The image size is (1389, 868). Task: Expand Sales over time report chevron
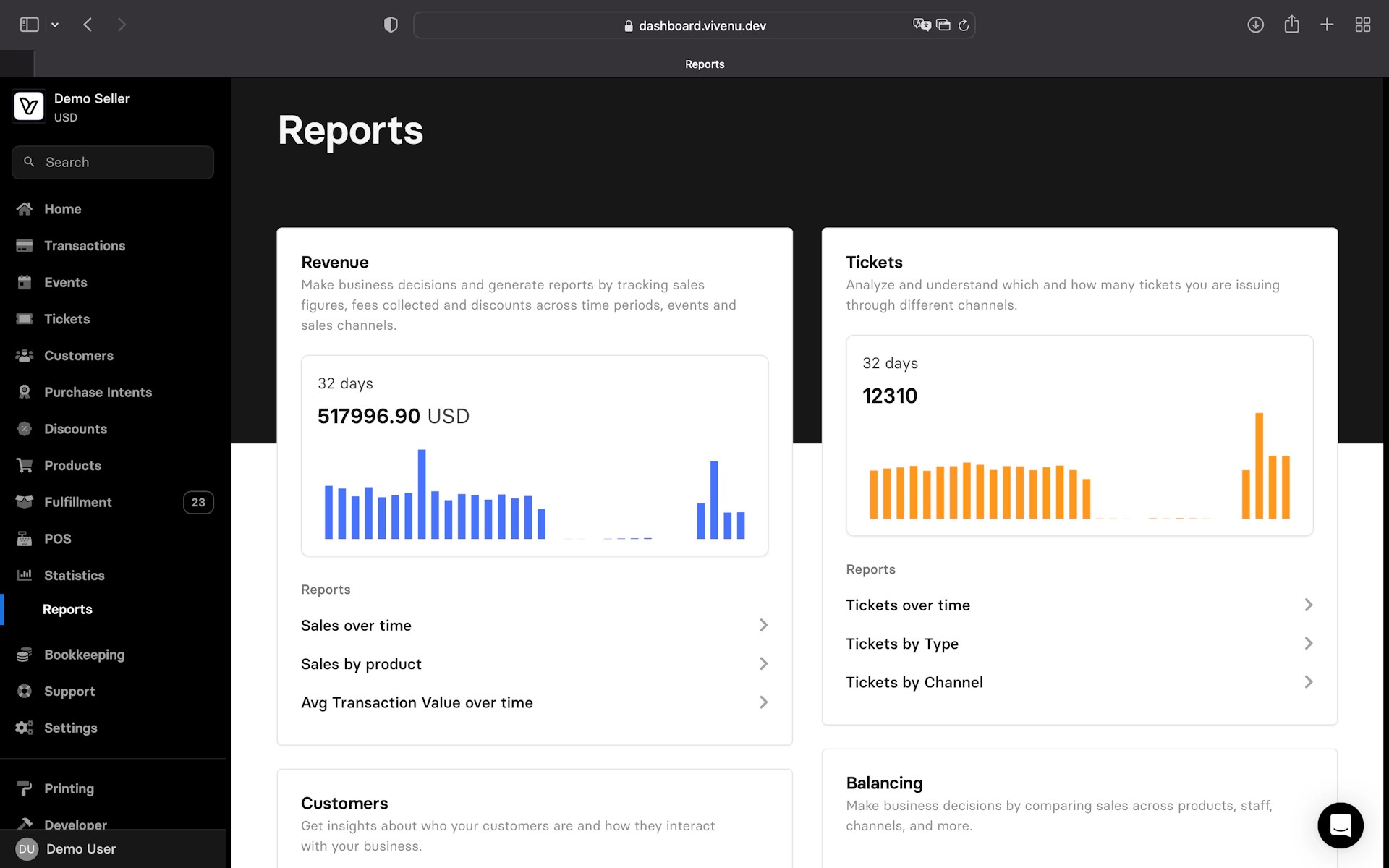[x=763, y=625]
